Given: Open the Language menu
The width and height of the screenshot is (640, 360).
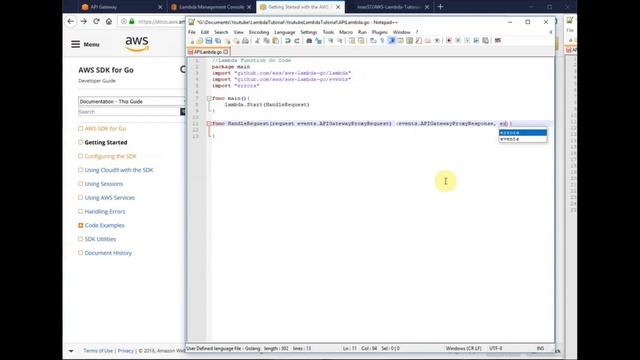Looking at the screenshot, I should (x=284, y=32).
